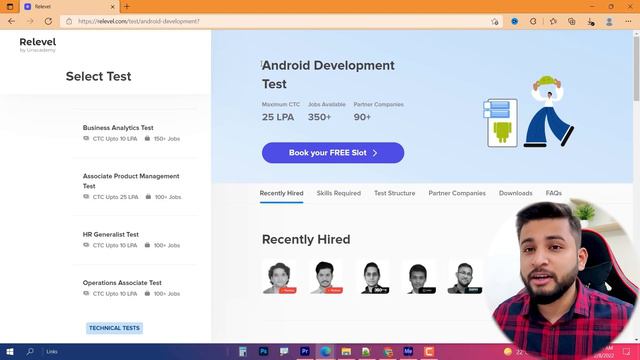Viewport: 640px width, 360px height.
Task: Open the calculator-like app in taskbar
Action: pyautogui.click(x=243, y=351)
